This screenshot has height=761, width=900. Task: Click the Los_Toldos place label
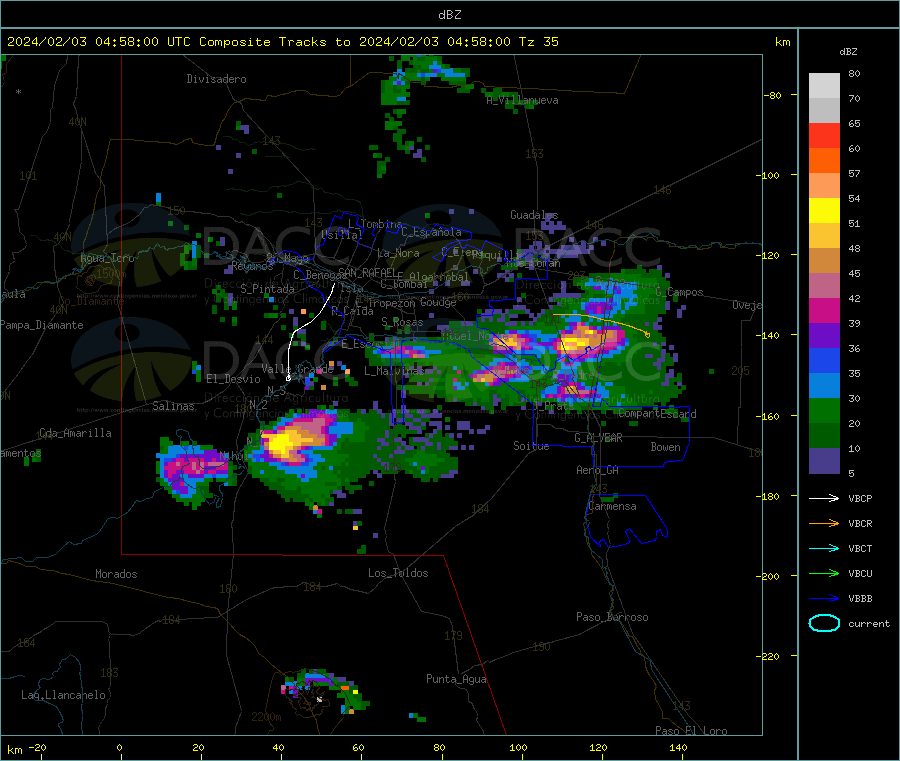(398, 573)
